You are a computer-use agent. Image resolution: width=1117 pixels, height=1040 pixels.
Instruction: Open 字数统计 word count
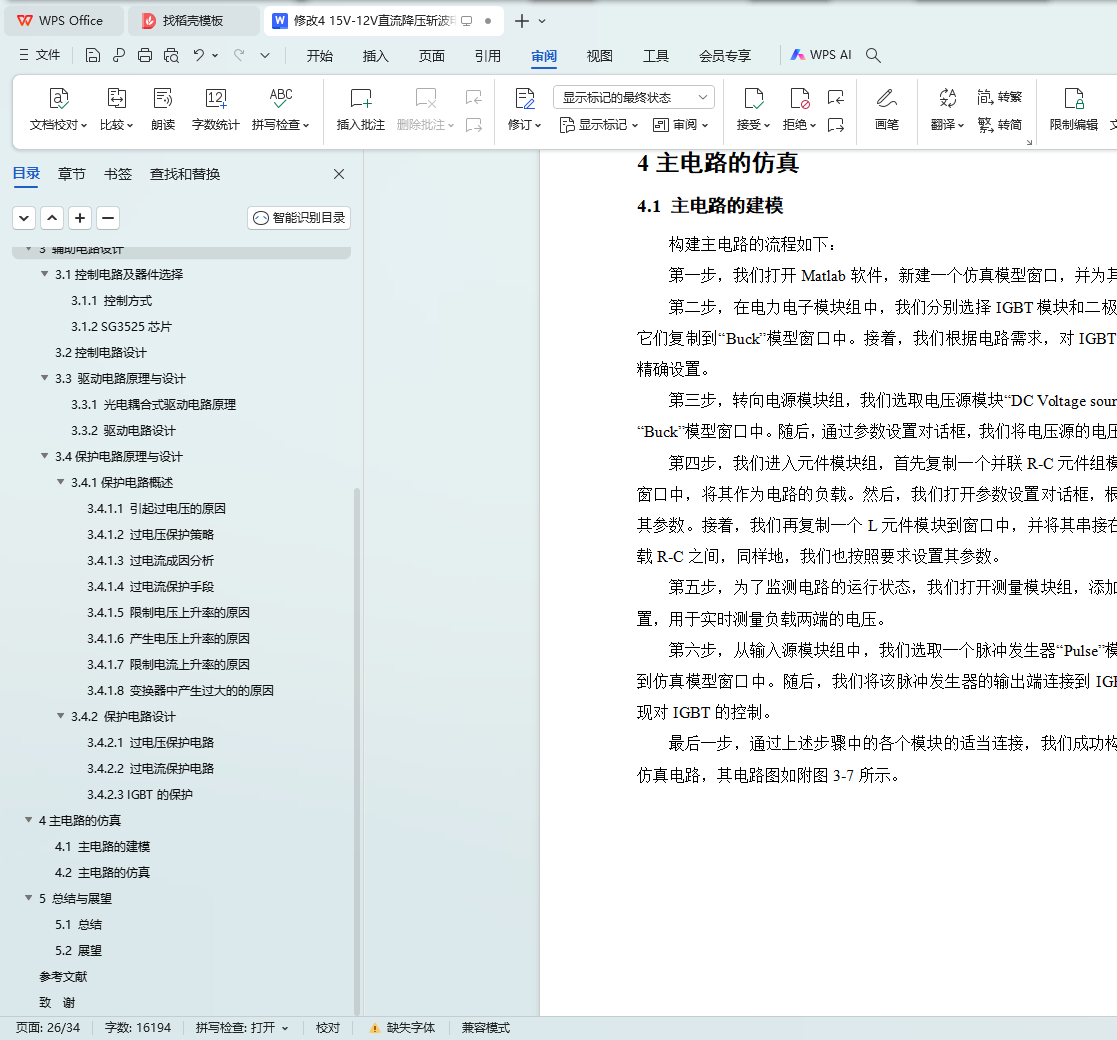[x=215, y=108]
